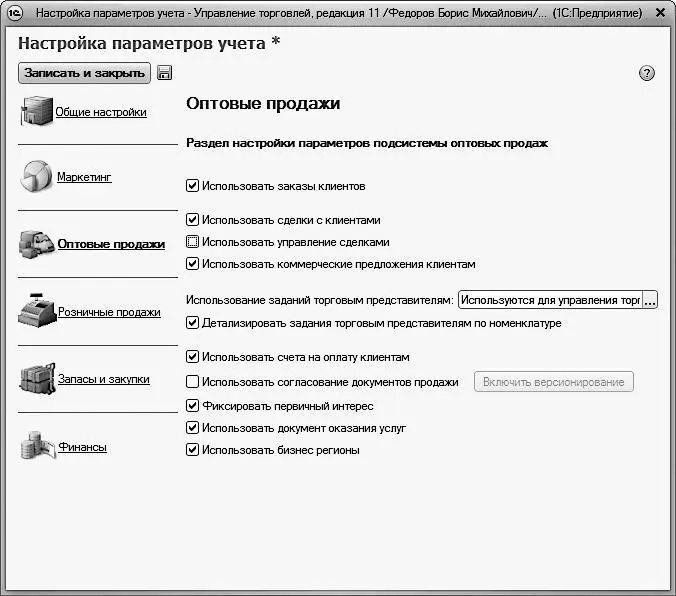Enable Использовать управление сделками checkbox

(x=193, y=242)
